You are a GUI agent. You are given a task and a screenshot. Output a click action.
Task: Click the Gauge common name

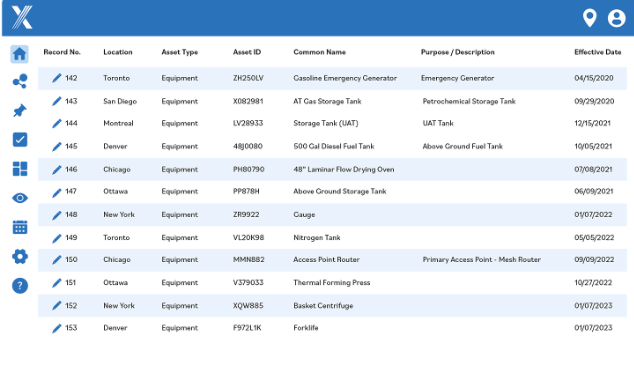(x=304, y=215)
